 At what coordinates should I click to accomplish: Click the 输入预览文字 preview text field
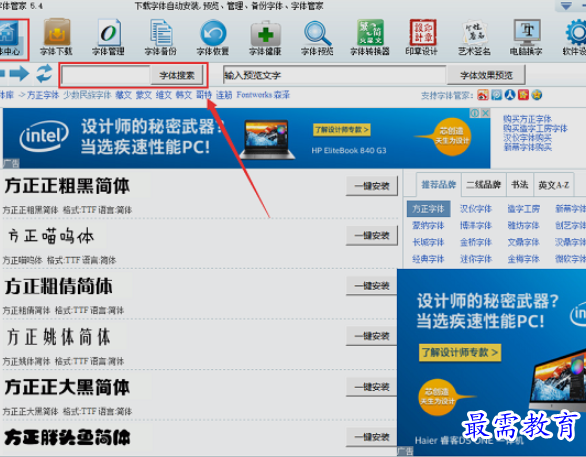334,75
